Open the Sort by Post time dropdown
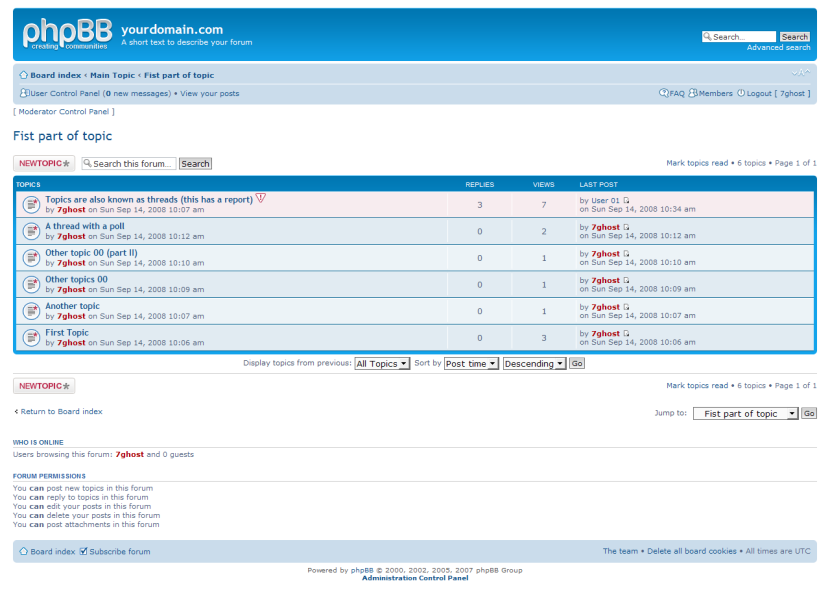830x590 pixels. pos(470,364)
